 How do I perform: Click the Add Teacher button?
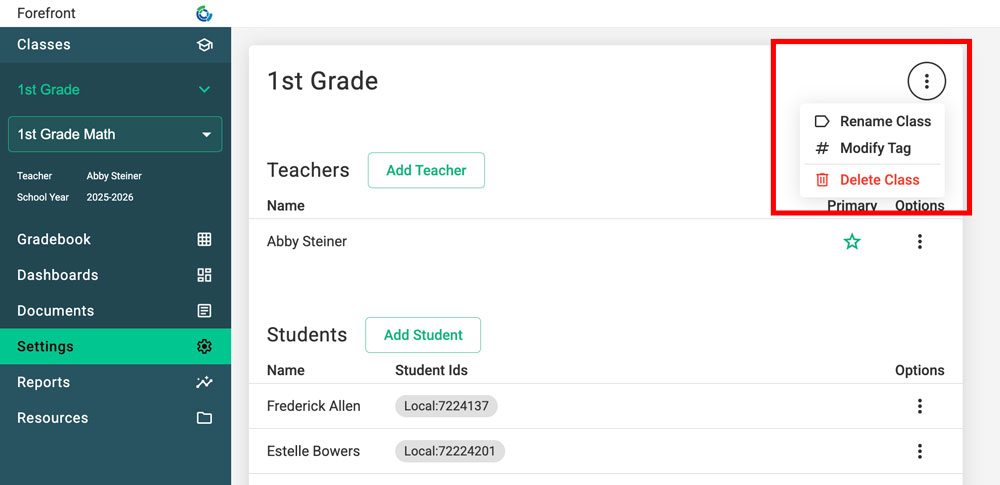coord(426,170)
